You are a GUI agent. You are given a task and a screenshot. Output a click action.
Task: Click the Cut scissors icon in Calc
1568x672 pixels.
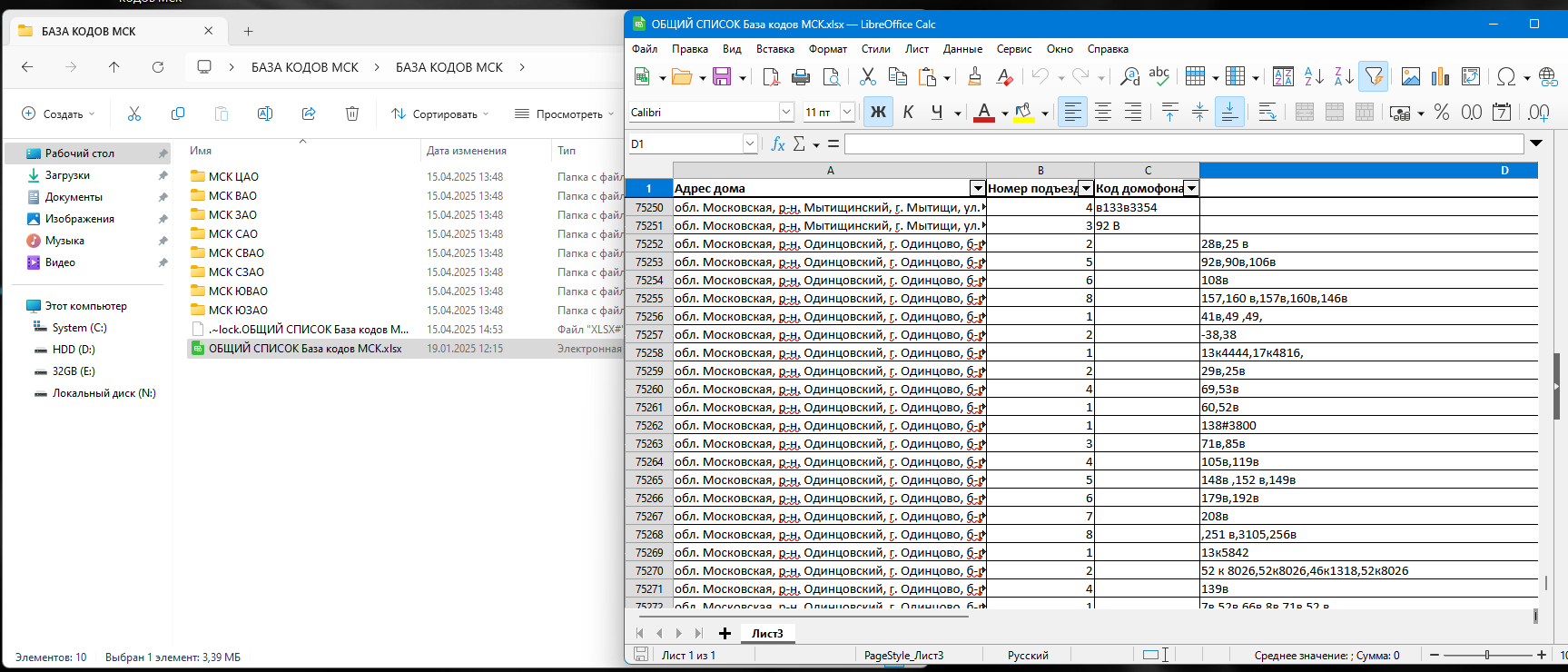pyautogui.click(x=868, y=76)
